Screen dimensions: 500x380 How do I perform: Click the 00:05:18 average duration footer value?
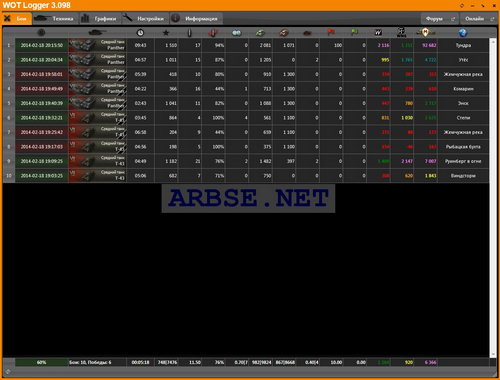click(140, 362)
